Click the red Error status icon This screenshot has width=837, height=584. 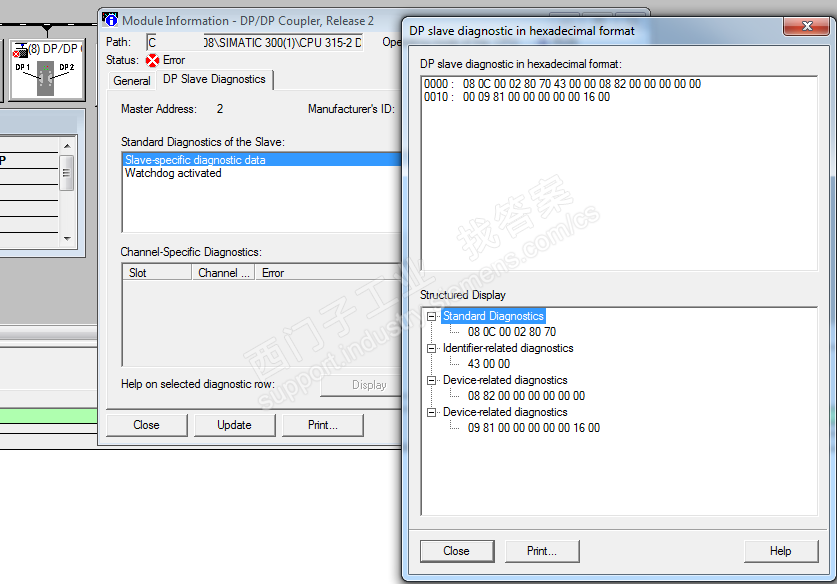coord(153,60)
